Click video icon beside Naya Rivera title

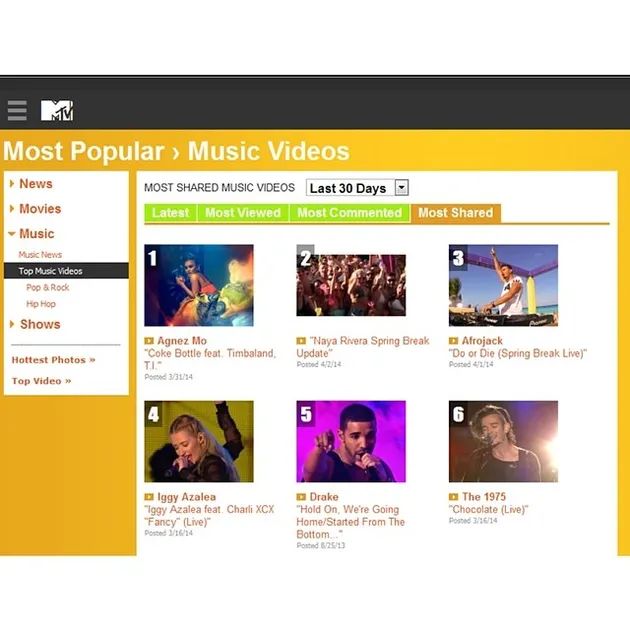(x=301, y=341)
